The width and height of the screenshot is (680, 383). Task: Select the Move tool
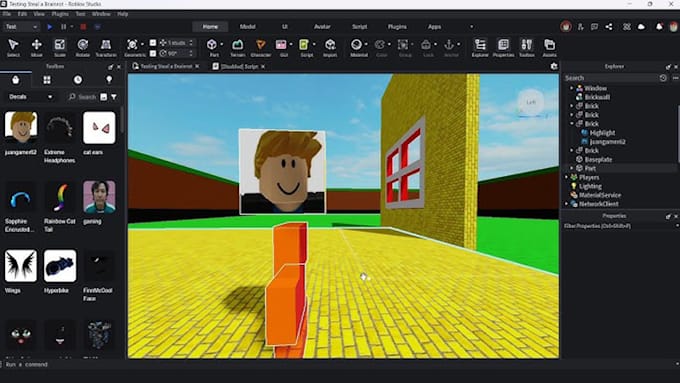(x=36, y=48)
